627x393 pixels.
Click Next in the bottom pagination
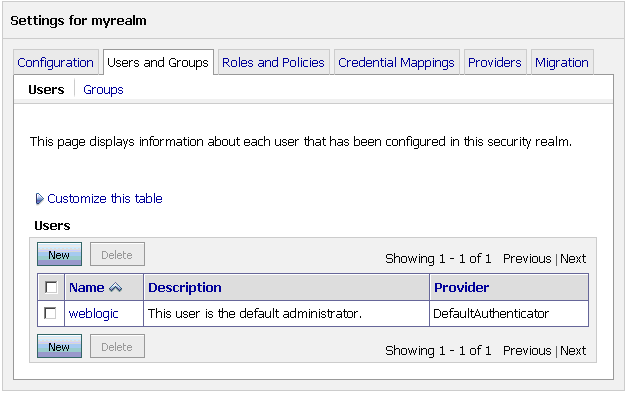pos(573,351)
